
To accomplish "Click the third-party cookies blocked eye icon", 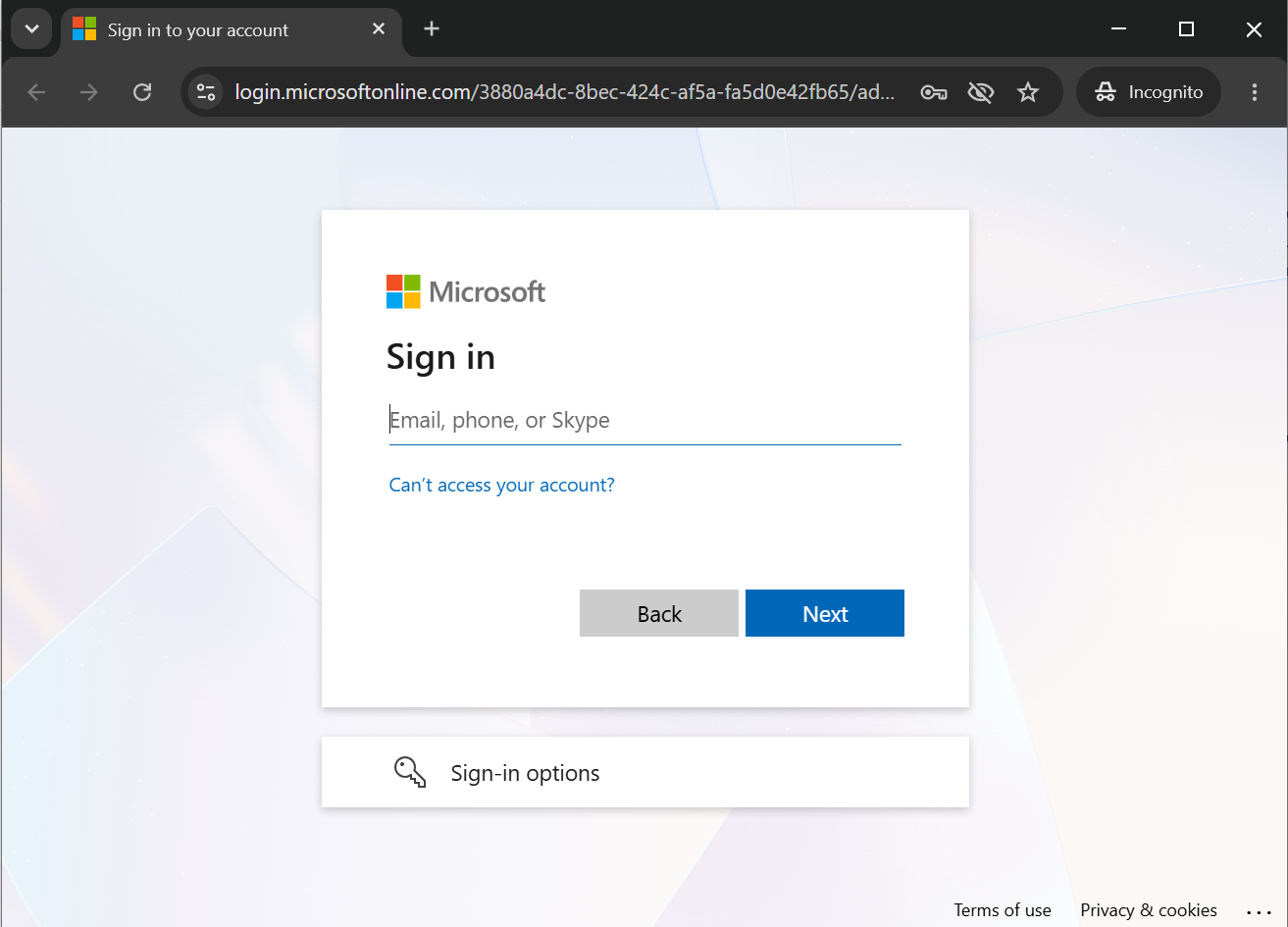I will tap(980, 92).
